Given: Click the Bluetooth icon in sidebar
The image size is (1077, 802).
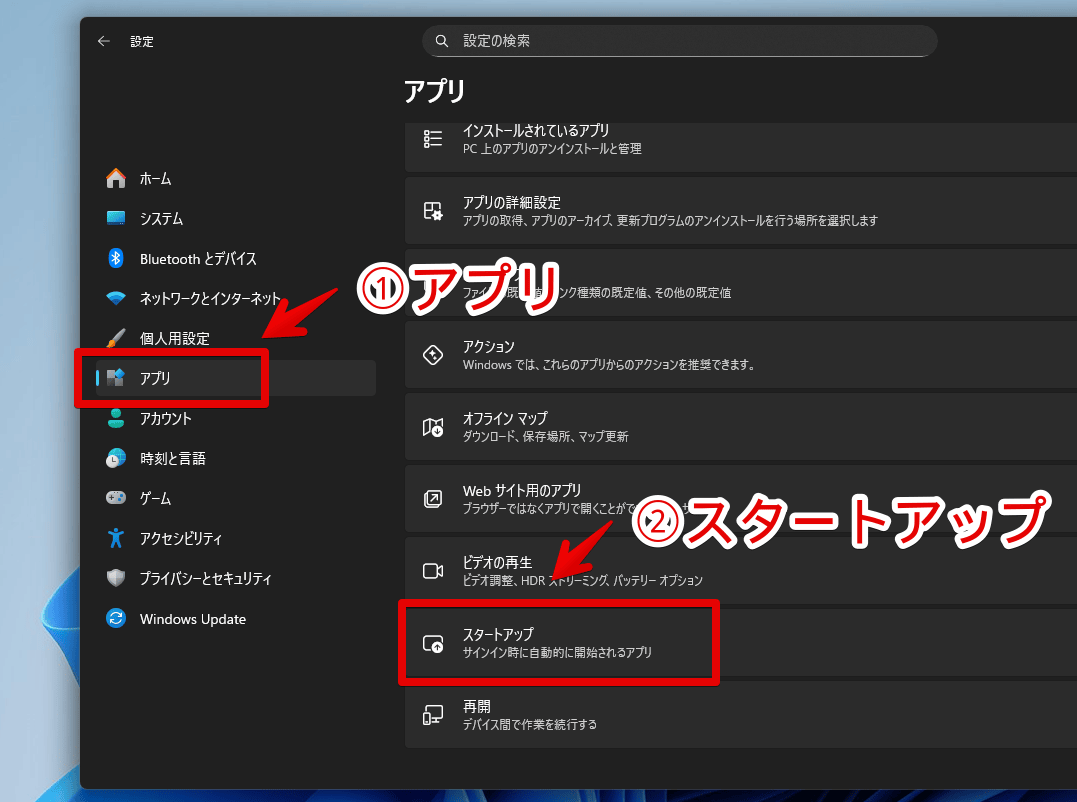Looking at the screenshot, I should [116, 259].
